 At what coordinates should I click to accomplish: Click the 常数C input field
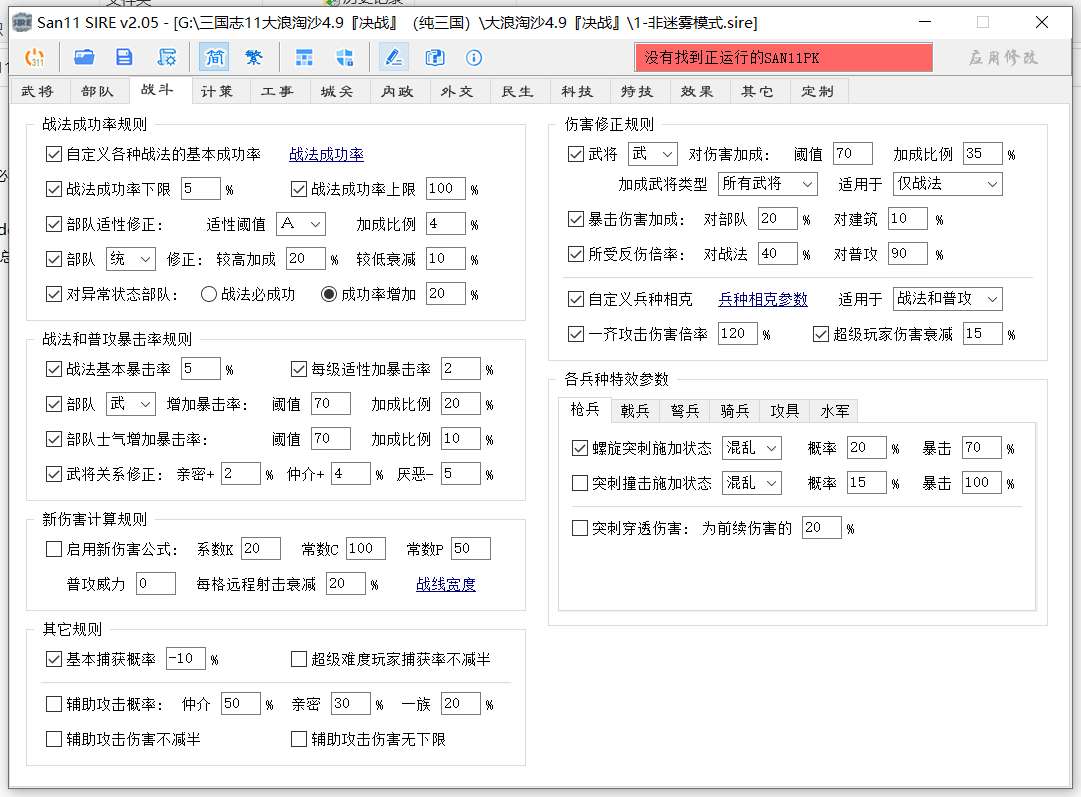click(x=365, y=548)
